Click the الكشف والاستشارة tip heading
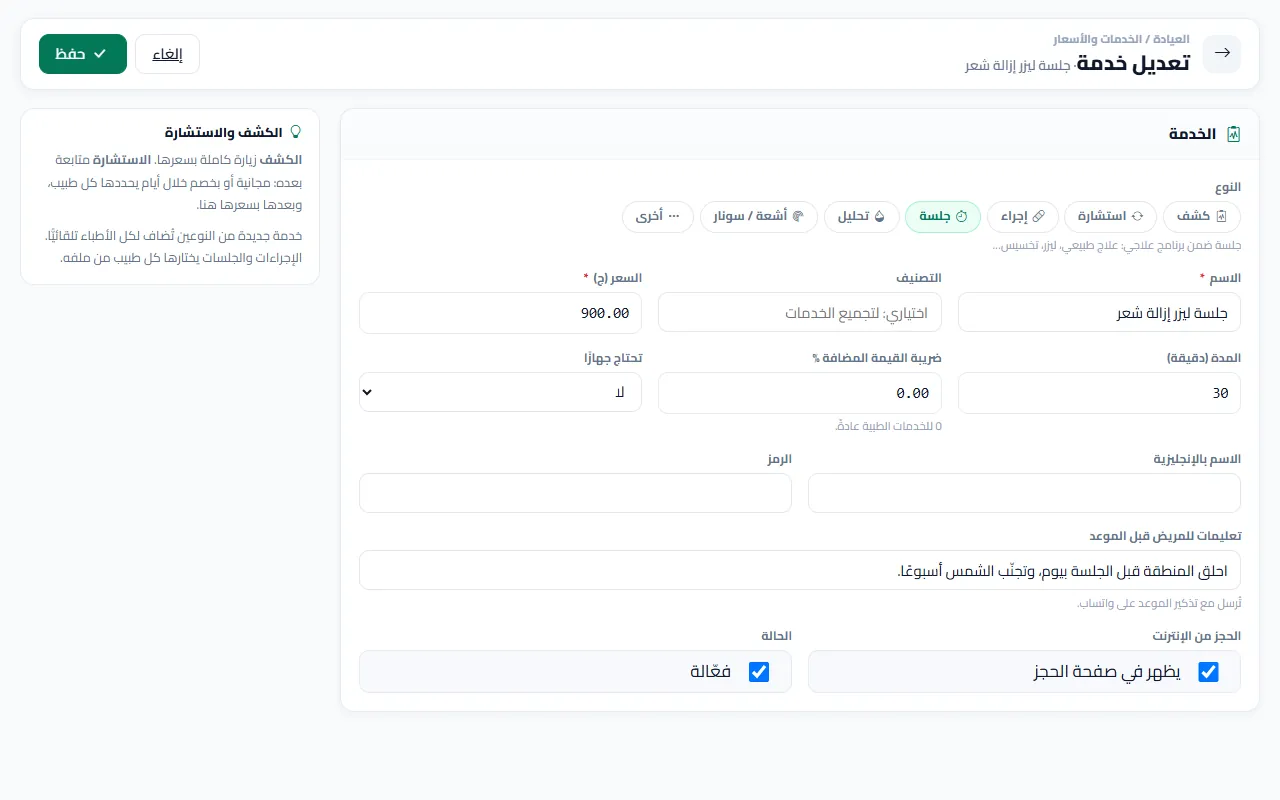Viewport: 1280px width, 800px height. 223,132
